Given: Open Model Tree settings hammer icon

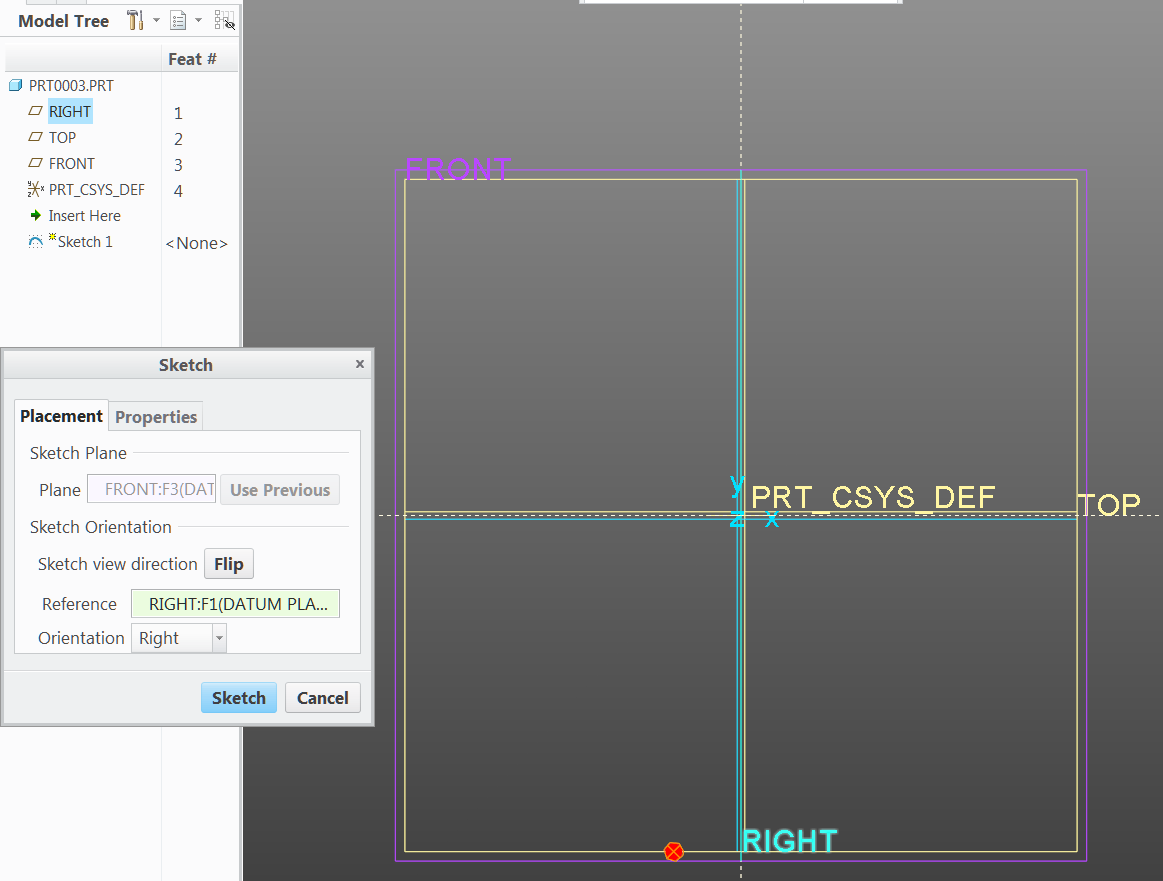Looking at the screenshot, I should click(135, 20).
